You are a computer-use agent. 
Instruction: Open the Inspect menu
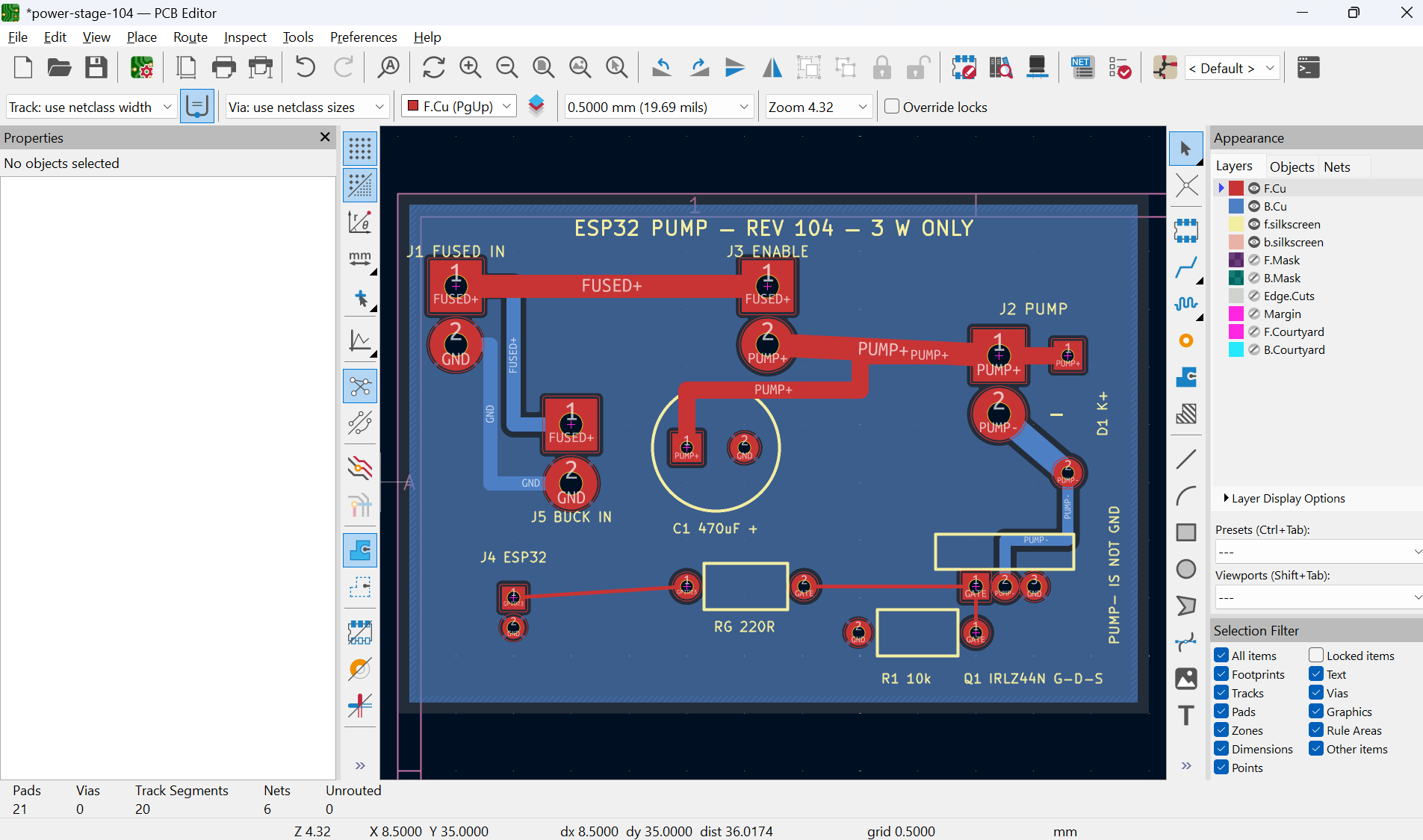click(245, 37)
